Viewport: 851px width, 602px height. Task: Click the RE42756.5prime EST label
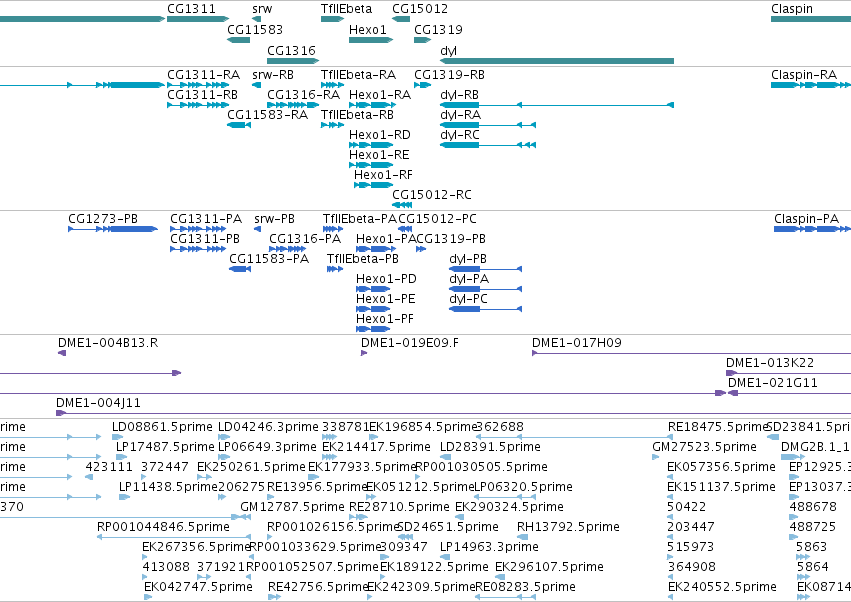(318, 587)
